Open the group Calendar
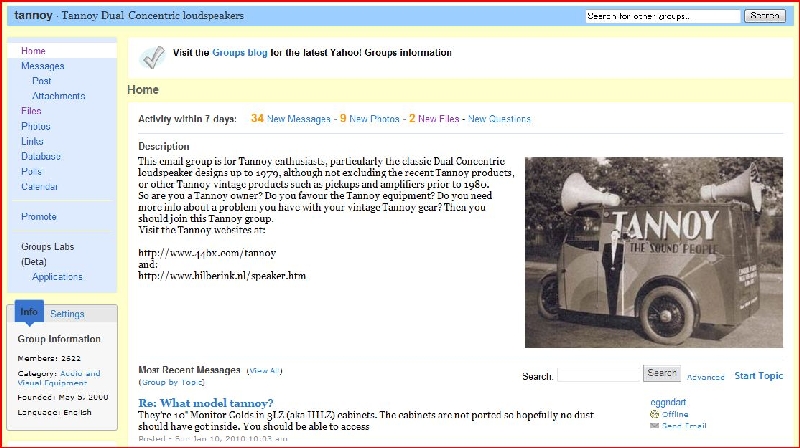Image resolution: width=800 pixels, height=448 pixels. [39, 186]
